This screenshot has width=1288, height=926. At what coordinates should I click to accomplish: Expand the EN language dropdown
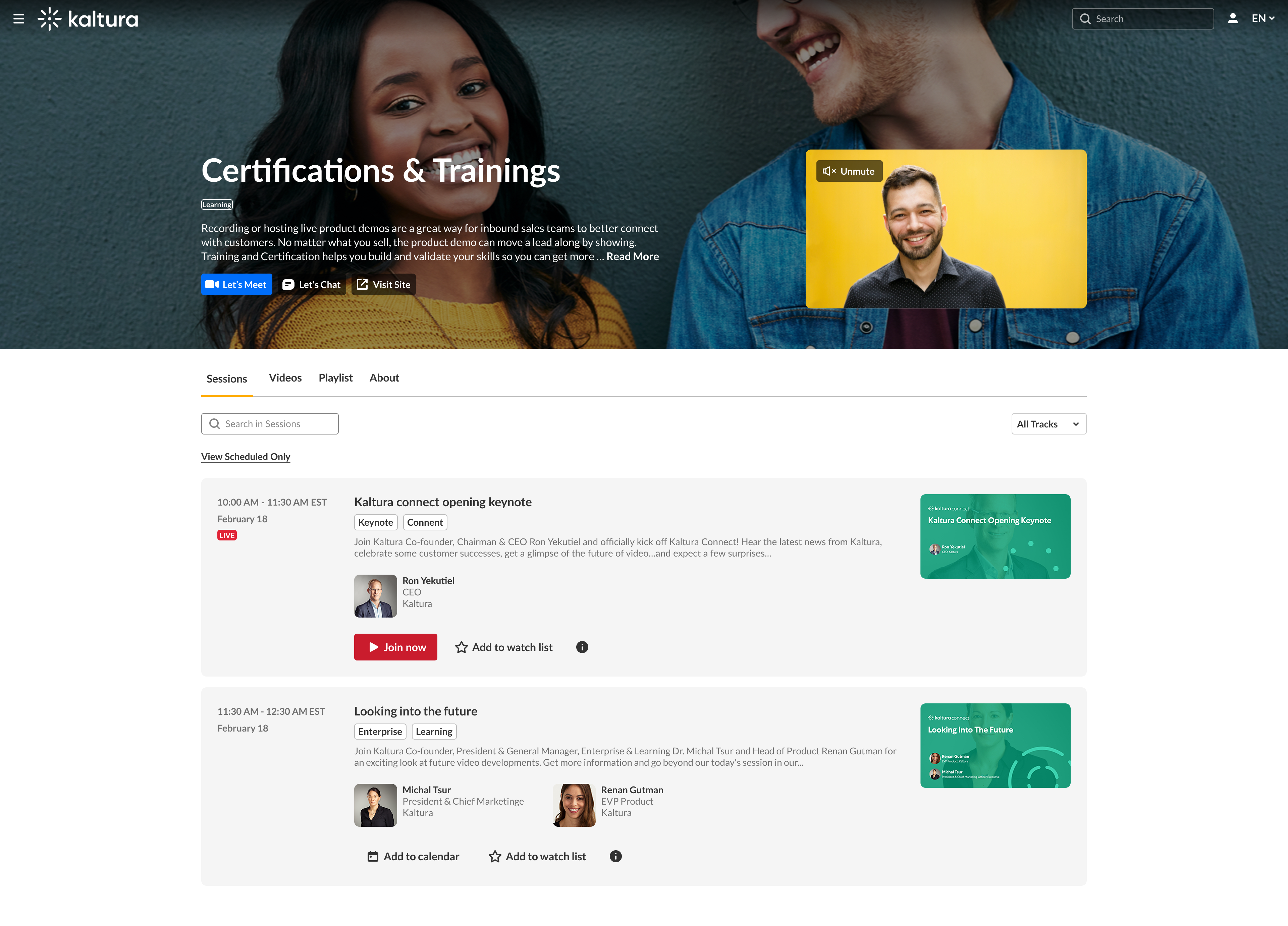click(x=1263, y=19)
